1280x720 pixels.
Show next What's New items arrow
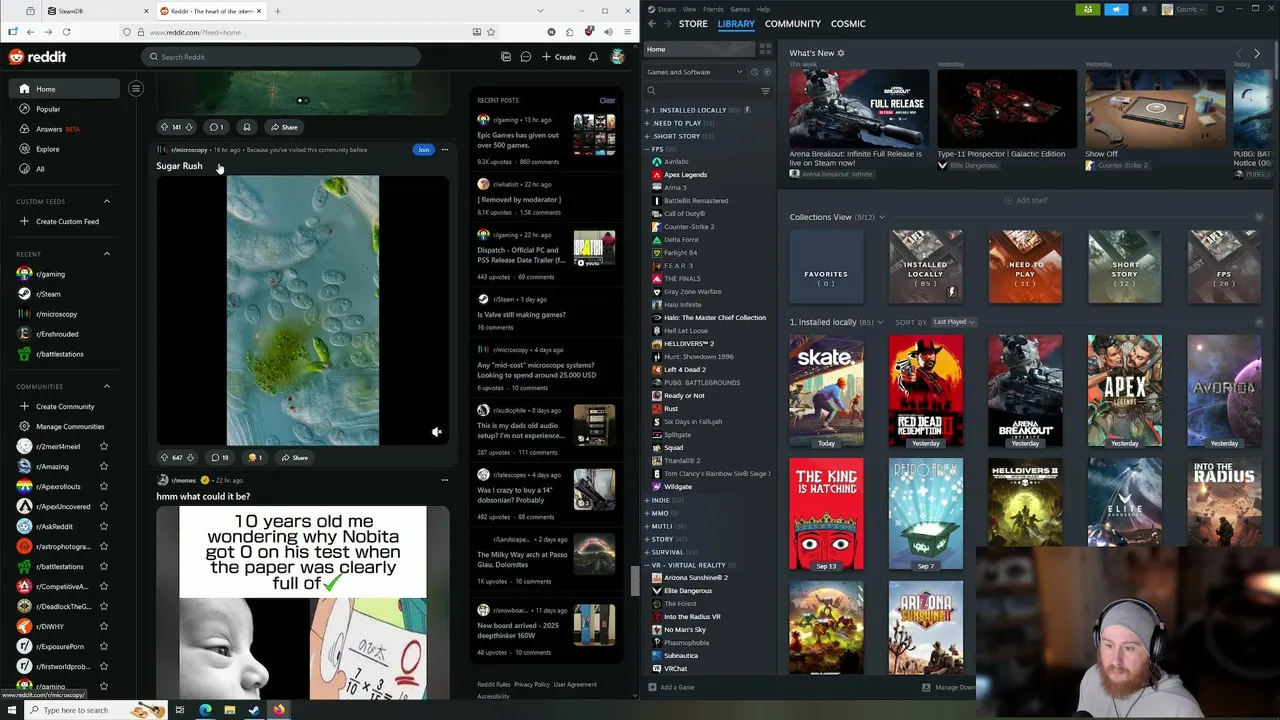pos(1257,53)
